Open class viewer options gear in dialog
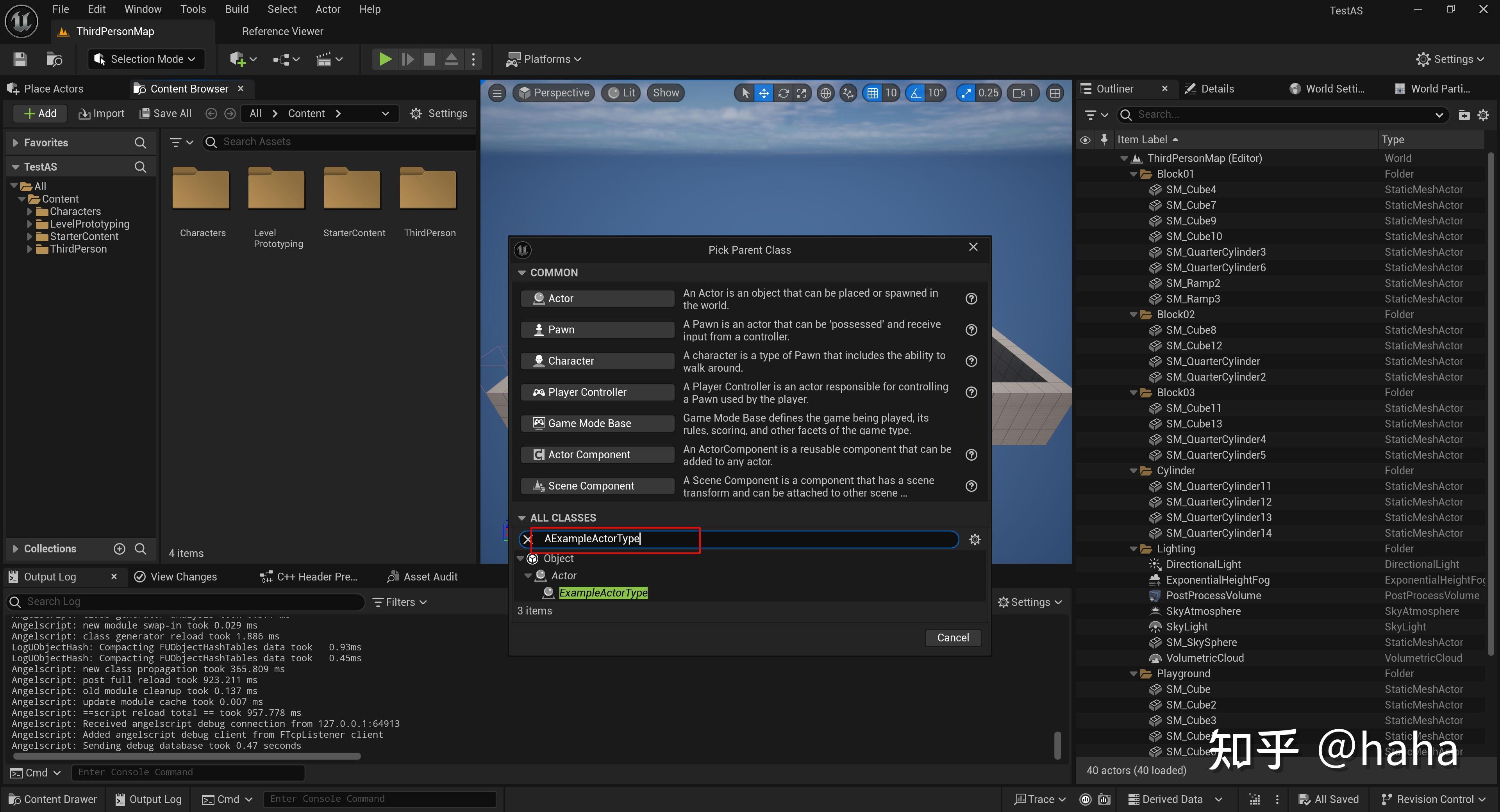 coord(975,540)
